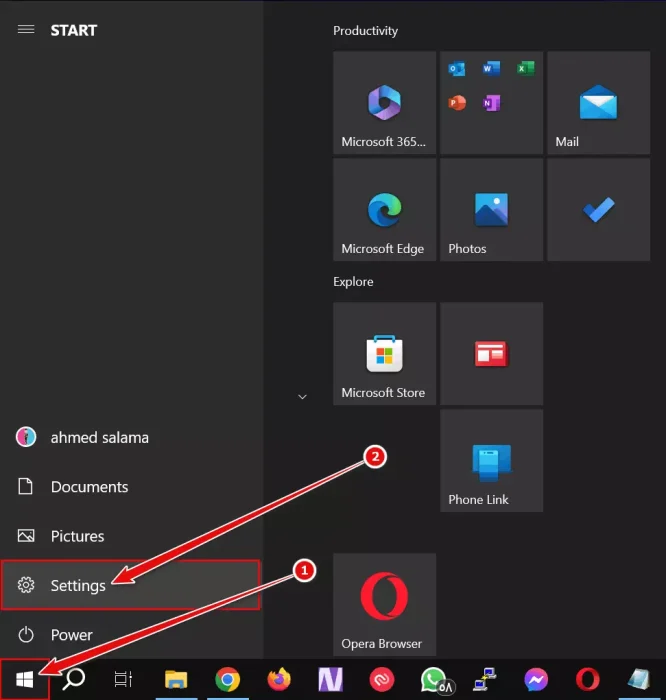Open the Pictures folder shortcut
Viewport: 666px width, 700px height.
132,536
